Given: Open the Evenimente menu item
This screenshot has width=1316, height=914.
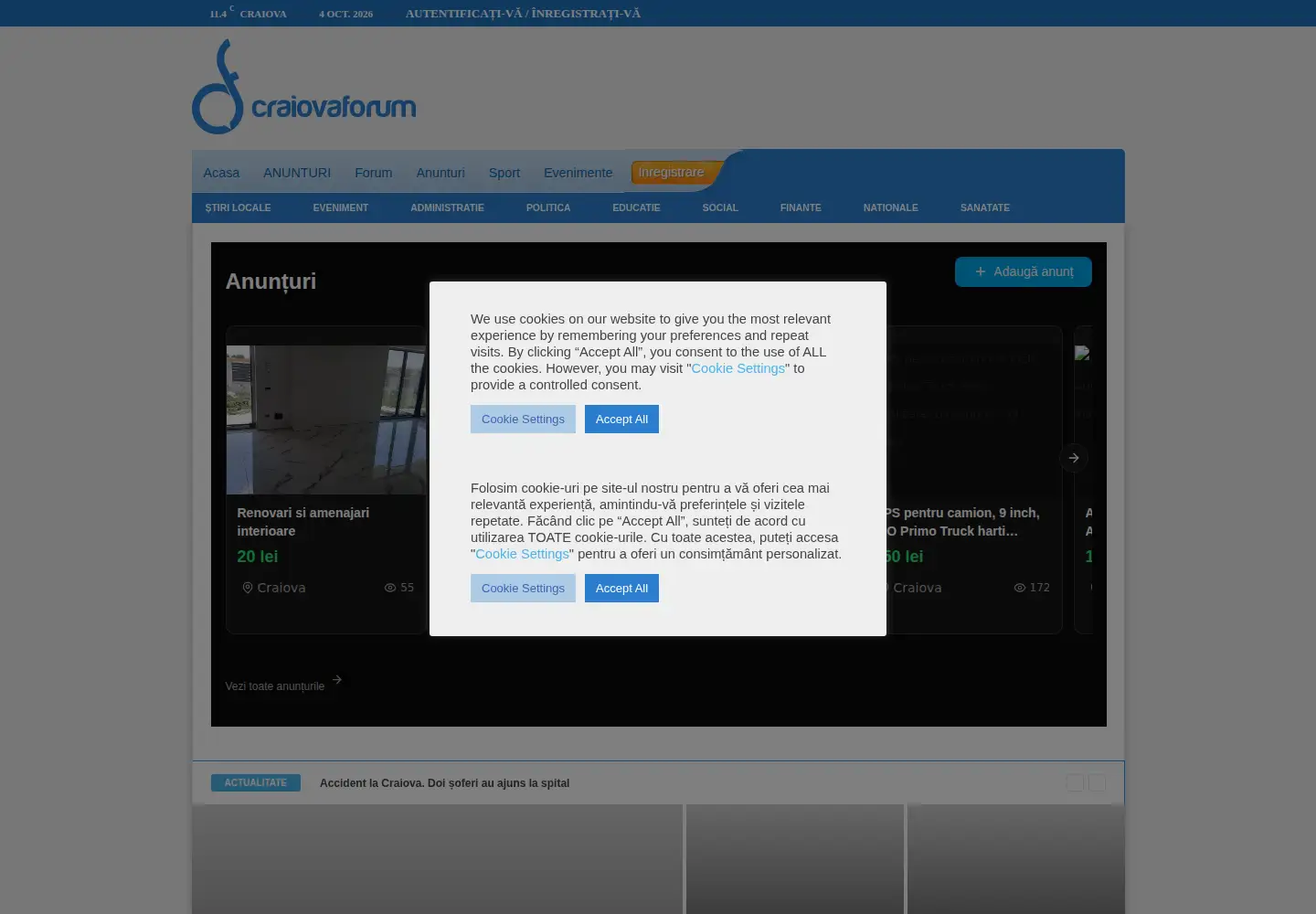Looking at the screenshot, I should pyautogui.click(x=578, y=173).
